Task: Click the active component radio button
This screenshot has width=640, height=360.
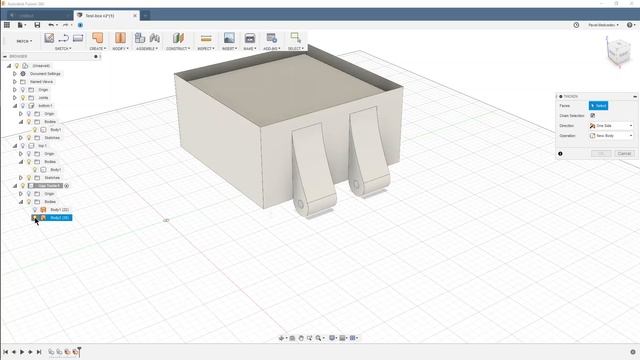Action: pos(67,186)
